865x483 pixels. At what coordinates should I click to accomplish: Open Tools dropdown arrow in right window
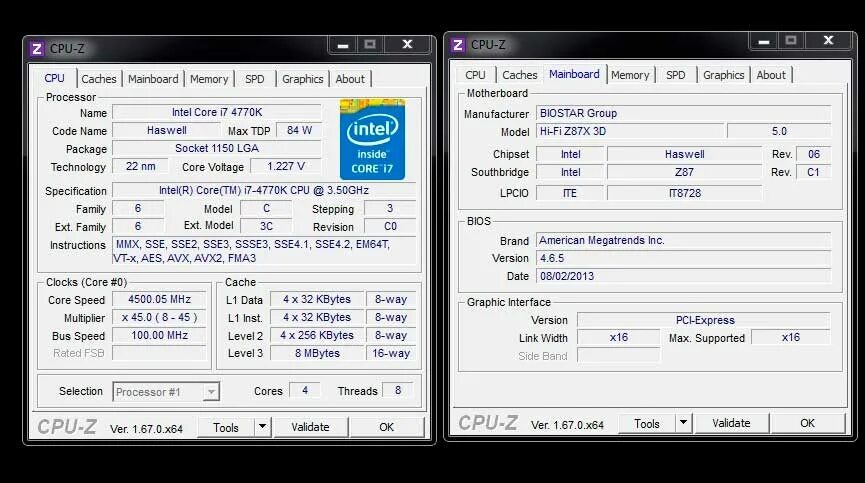coord(684,423)
